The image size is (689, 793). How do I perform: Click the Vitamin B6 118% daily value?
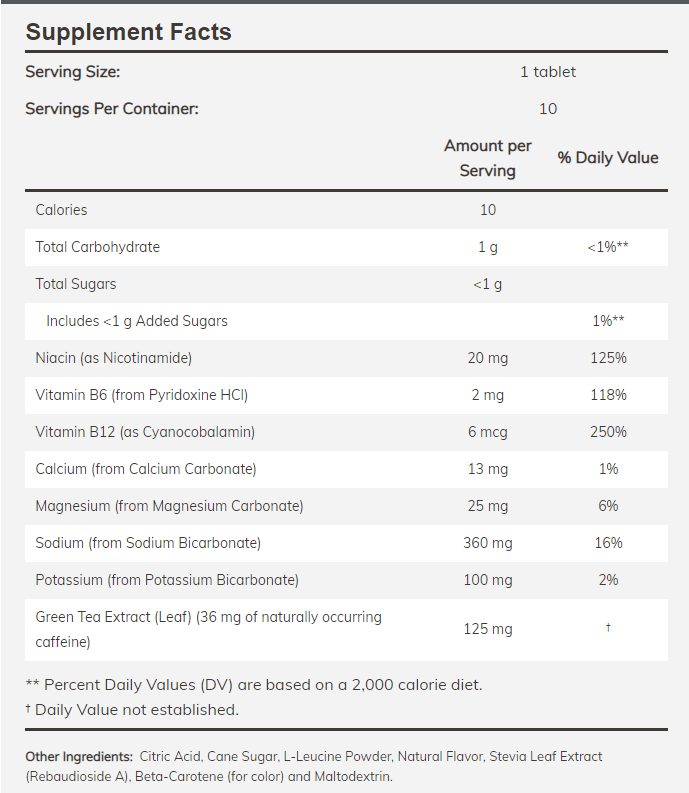click(608, 395)
